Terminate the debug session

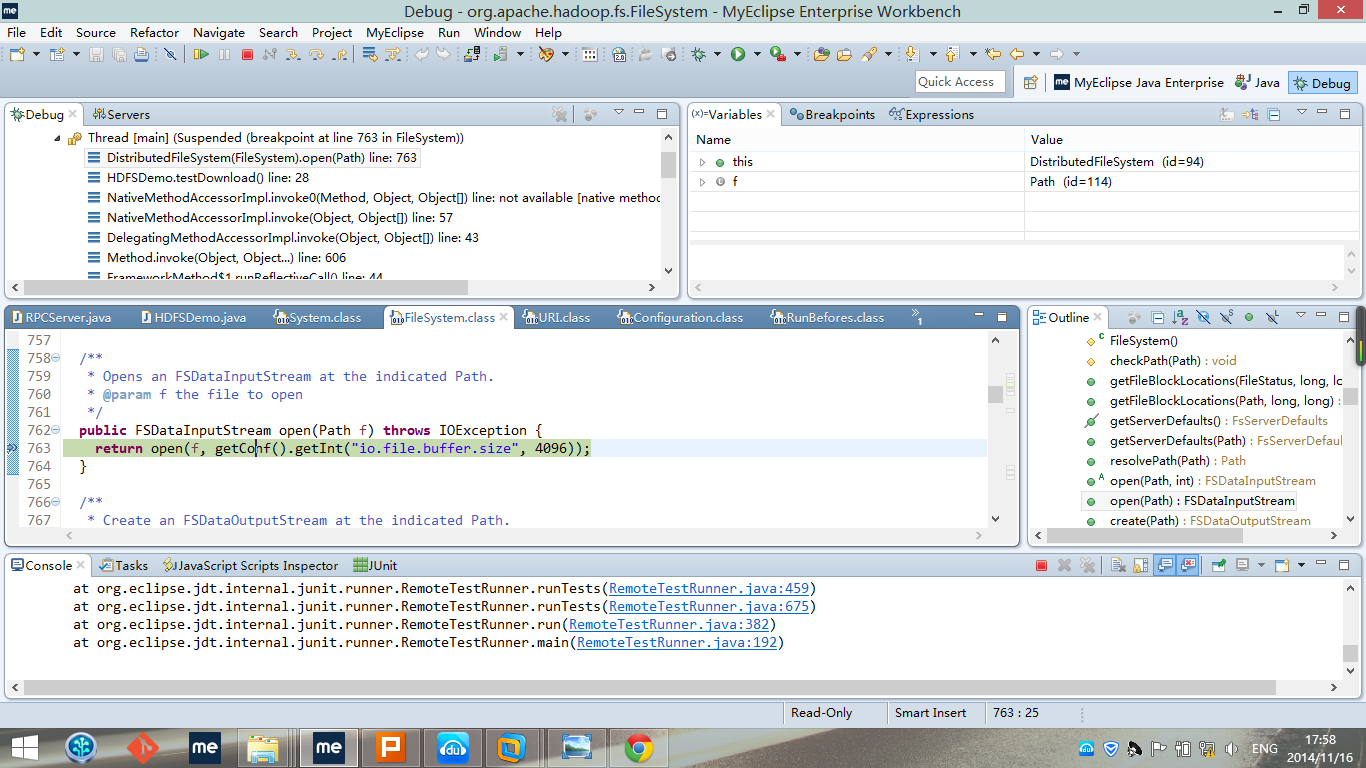click(248, 54)
